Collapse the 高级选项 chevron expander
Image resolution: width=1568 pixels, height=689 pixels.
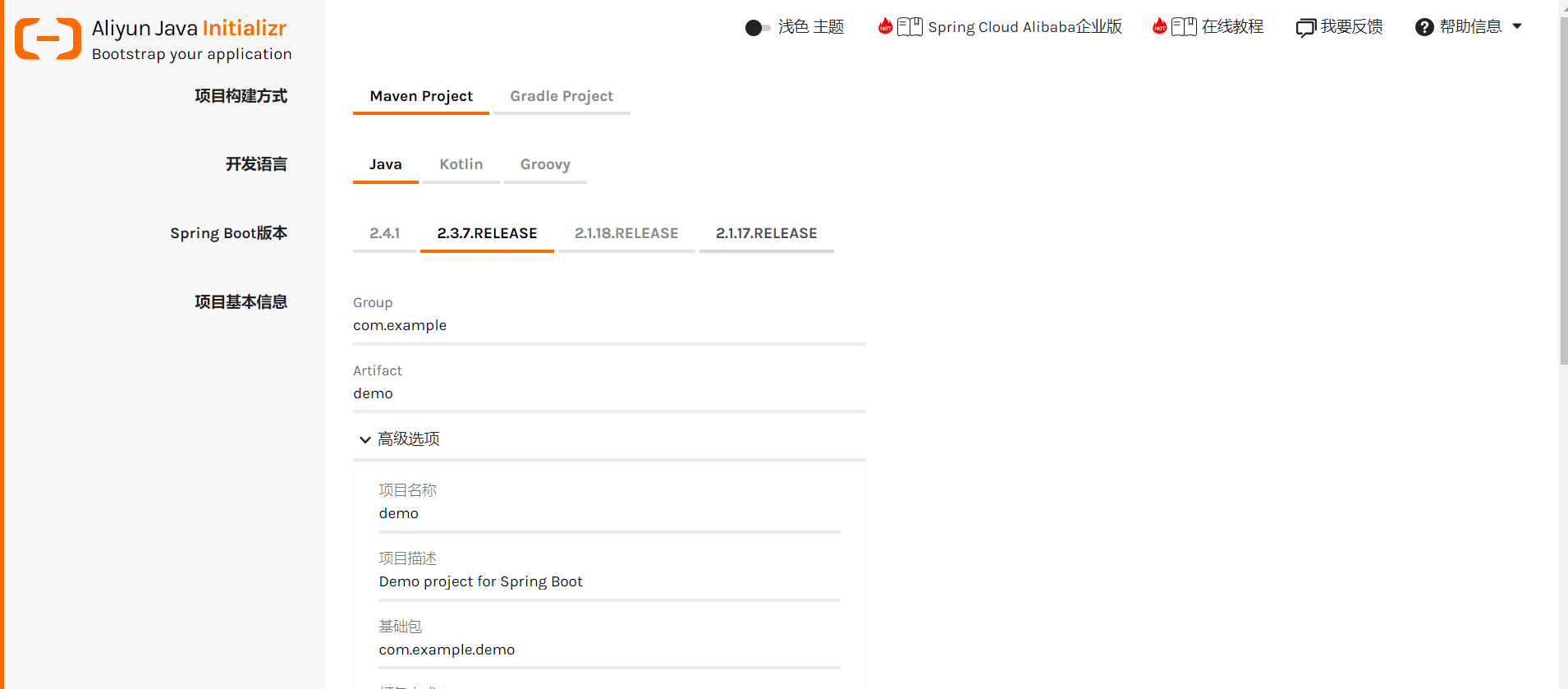[364, 440]
